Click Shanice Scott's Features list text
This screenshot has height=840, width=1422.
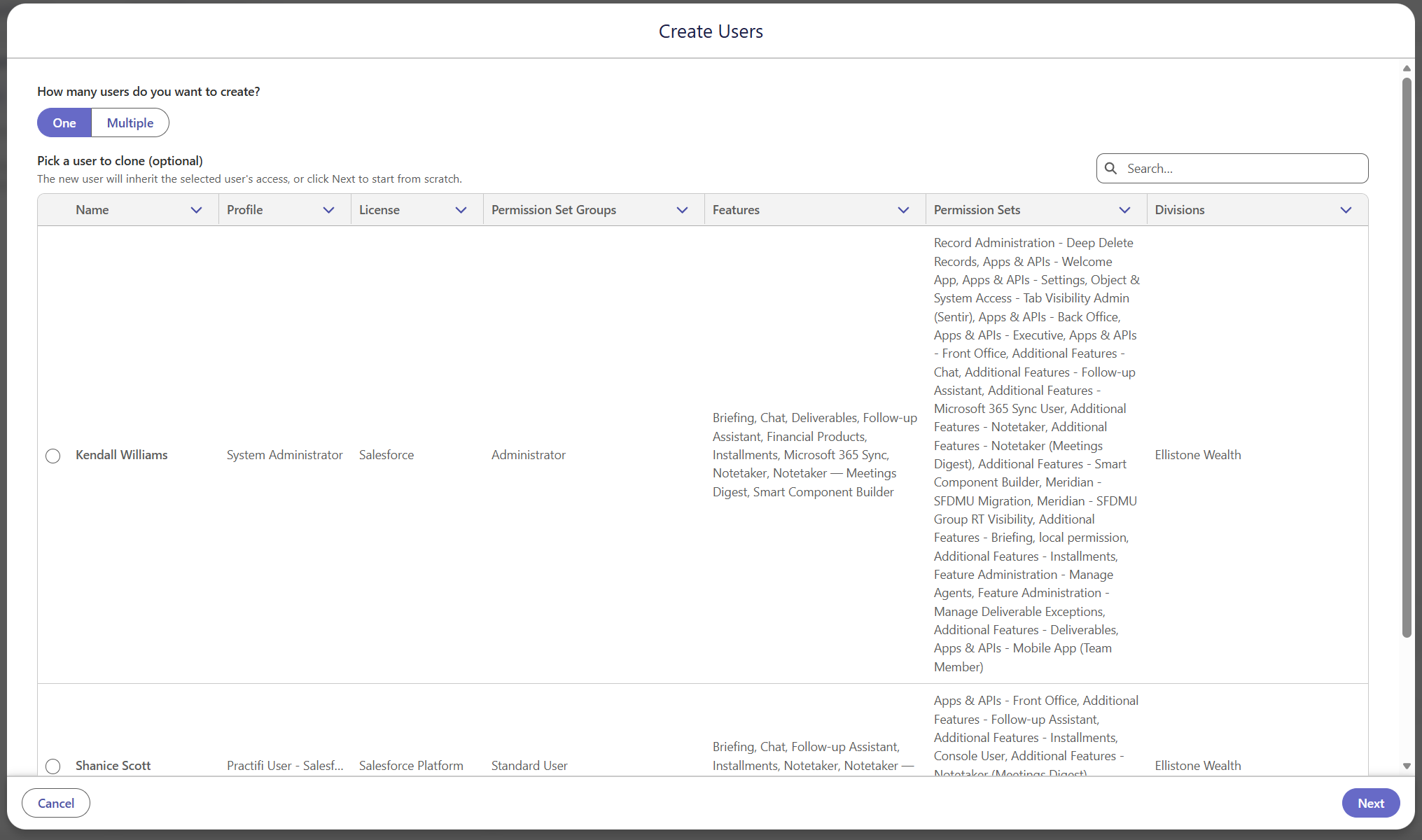coord(814,757)
